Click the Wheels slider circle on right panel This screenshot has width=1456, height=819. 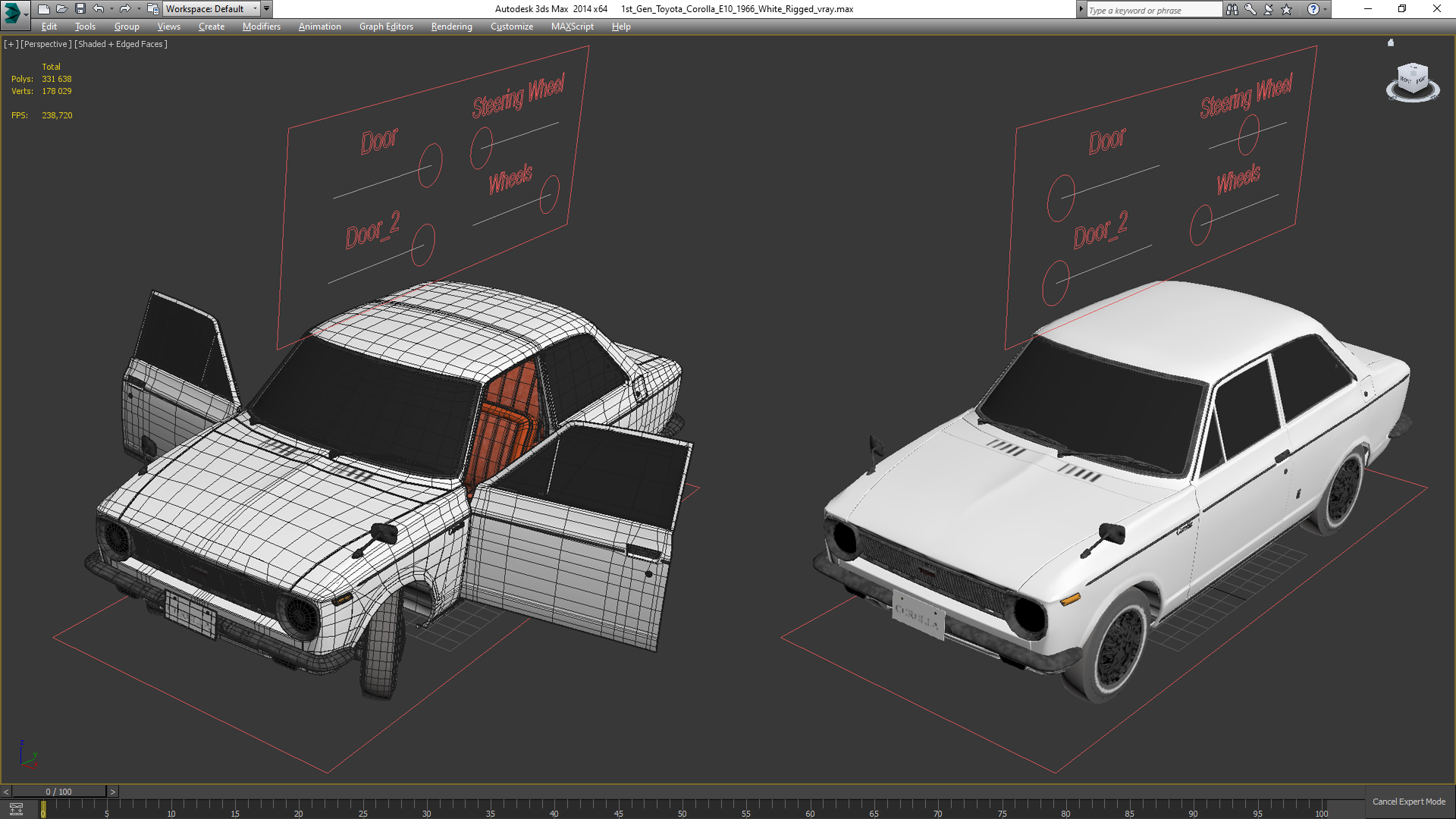(x=1201, y=225)
